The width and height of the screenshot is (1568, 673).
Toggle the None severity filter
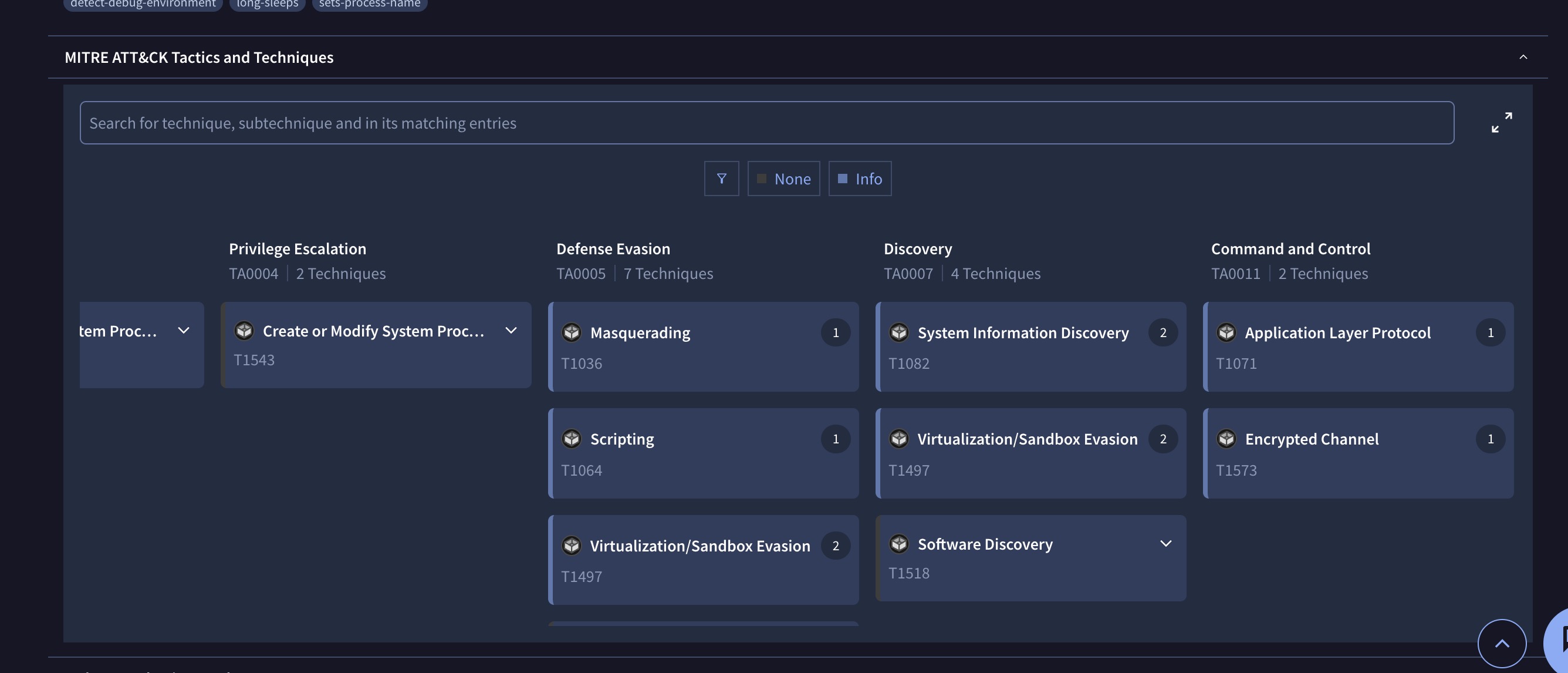pyautogui.click(x=783, y=179)
